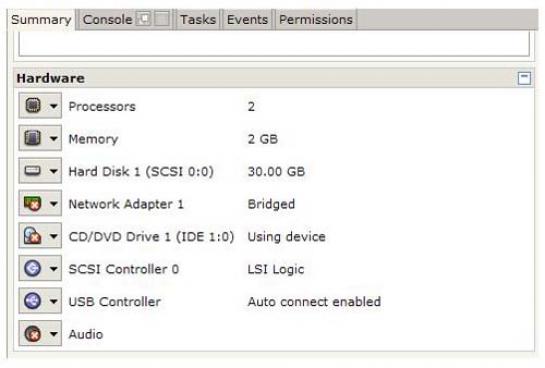Click the USB Controller icon

click(x=33, y=301)
